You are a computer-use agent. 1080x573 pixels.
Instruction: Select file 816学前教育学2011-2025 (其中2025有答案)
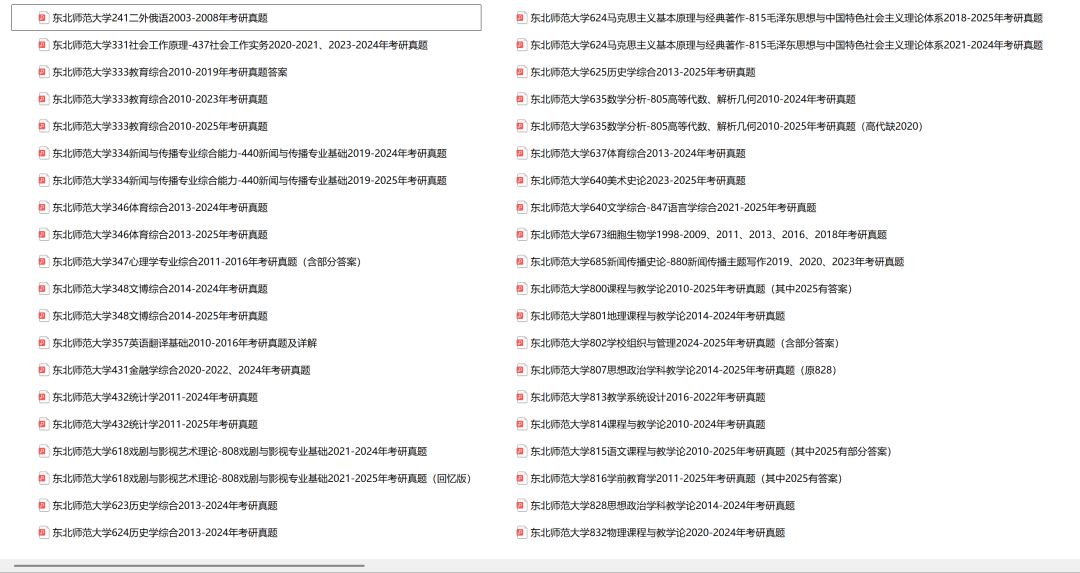(687, 478)
